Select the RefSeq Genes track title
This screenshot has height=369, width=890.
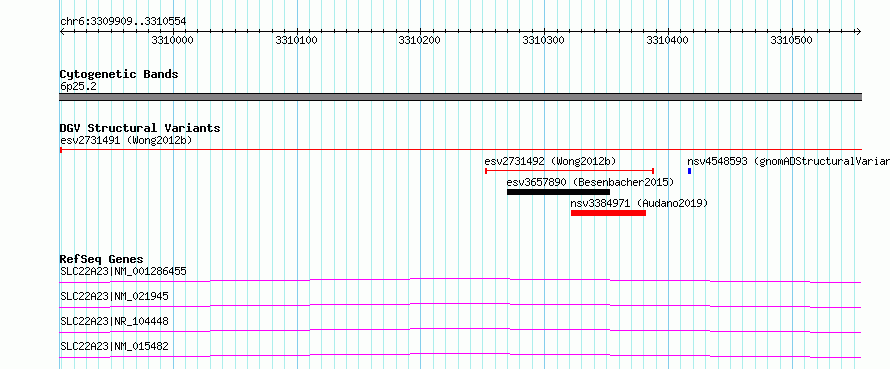click(102, 259)
